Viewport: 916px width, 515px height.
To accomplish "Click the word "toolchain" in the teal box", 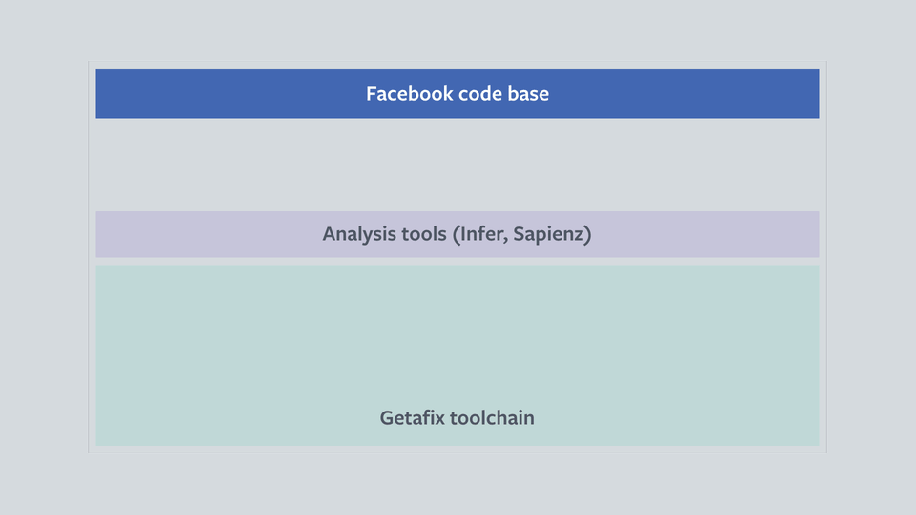I will 492,417.
